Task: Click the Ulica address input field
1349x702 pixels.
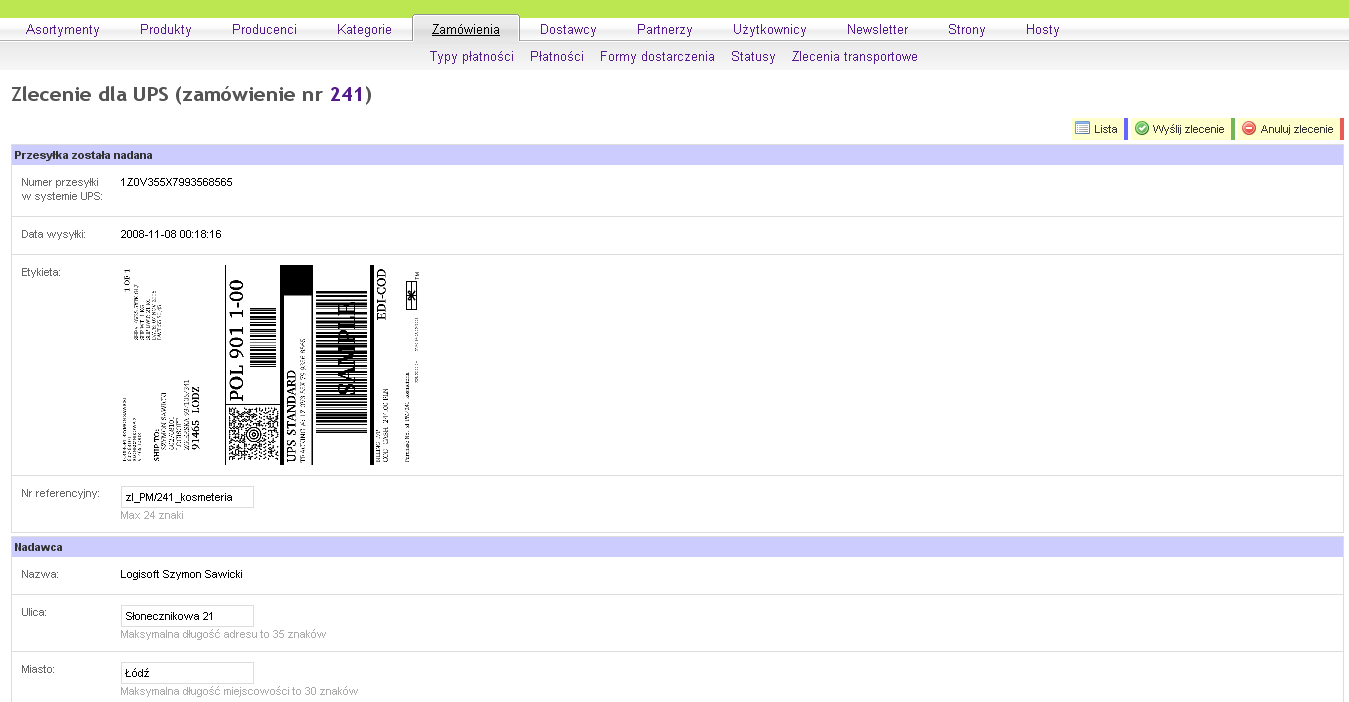Action: [x=187, y=616]
